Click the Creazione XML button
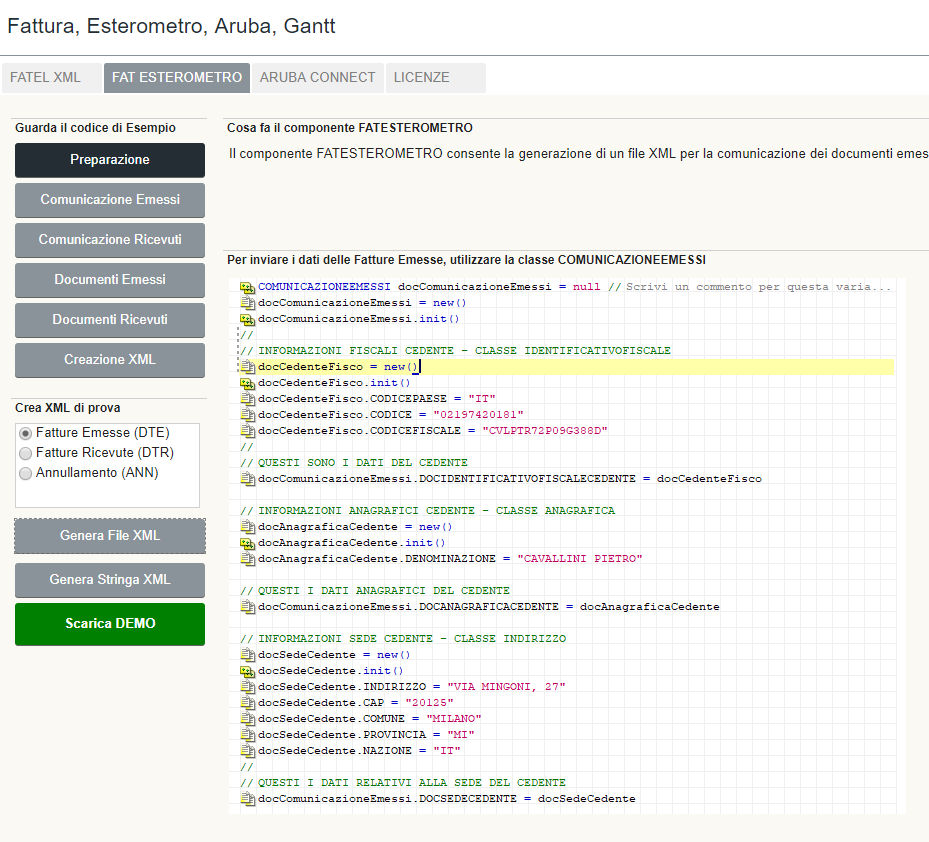Viewport: 929px width, 842px height. 110,360
